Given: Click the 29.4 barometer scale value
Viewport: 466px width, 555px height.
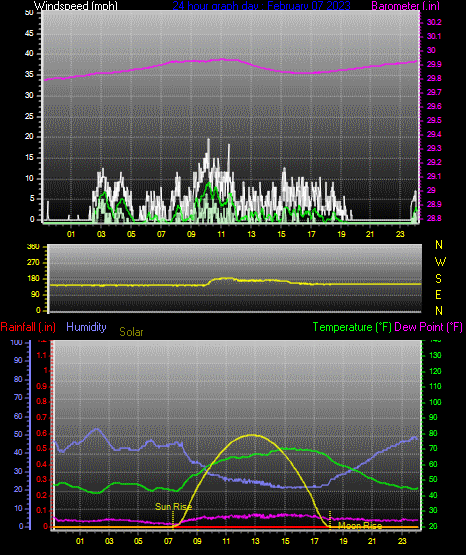Looking at the screenshot, I should point(434,135).
